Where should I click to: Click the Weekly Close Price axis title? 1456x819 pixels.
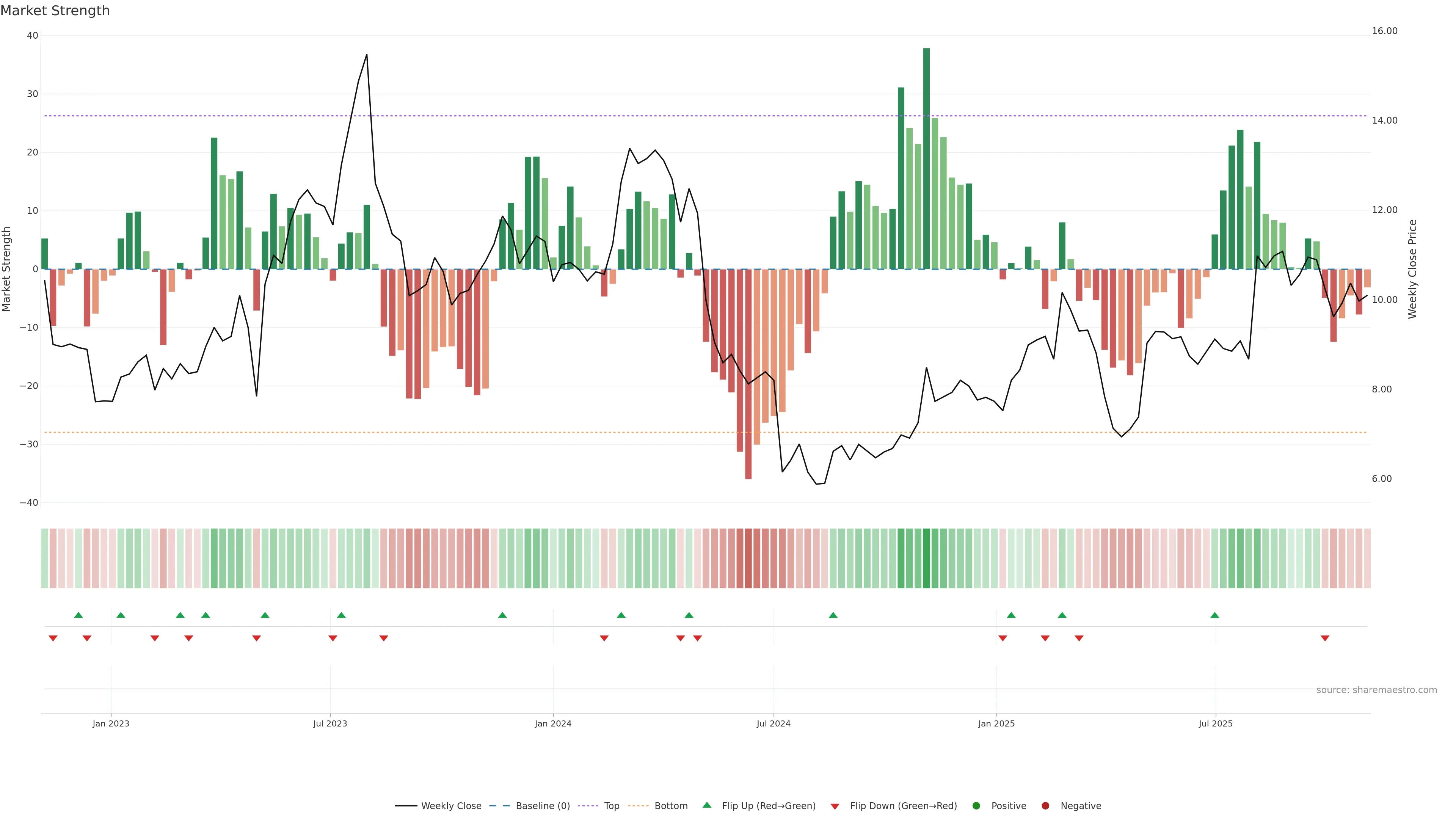tap(1412, 269)
